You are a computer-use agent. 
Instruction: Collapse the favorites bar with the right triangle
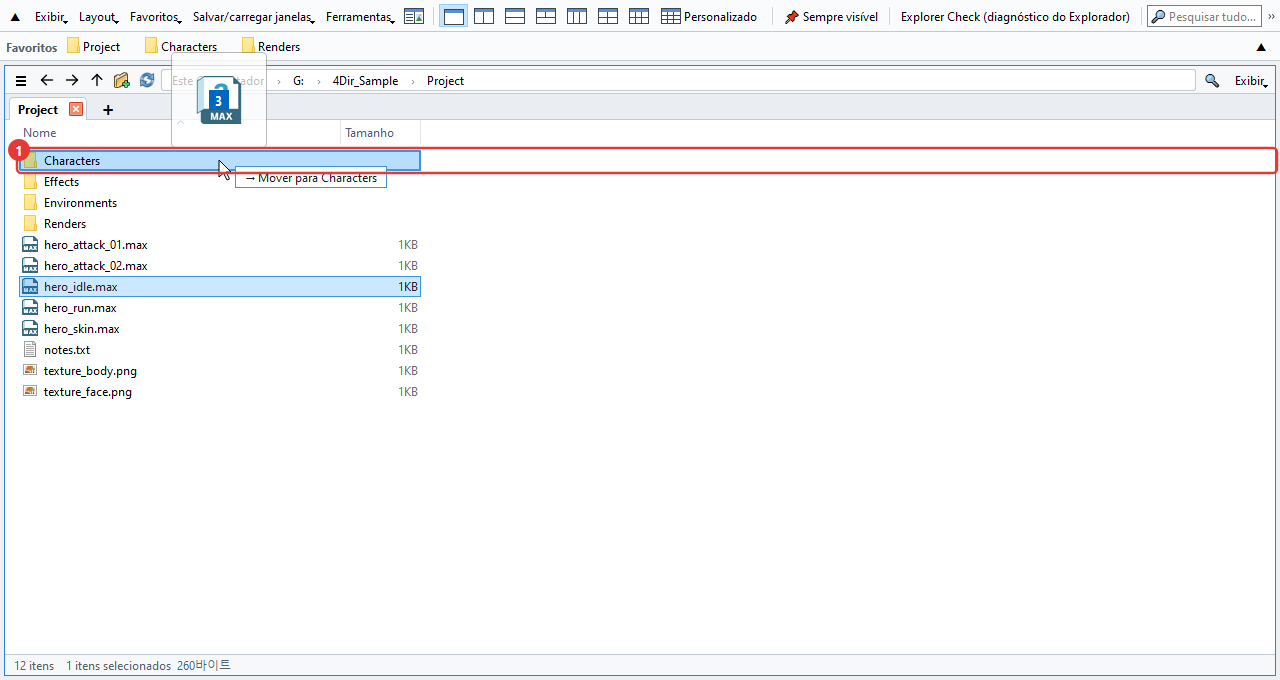tap(1261, 47)
